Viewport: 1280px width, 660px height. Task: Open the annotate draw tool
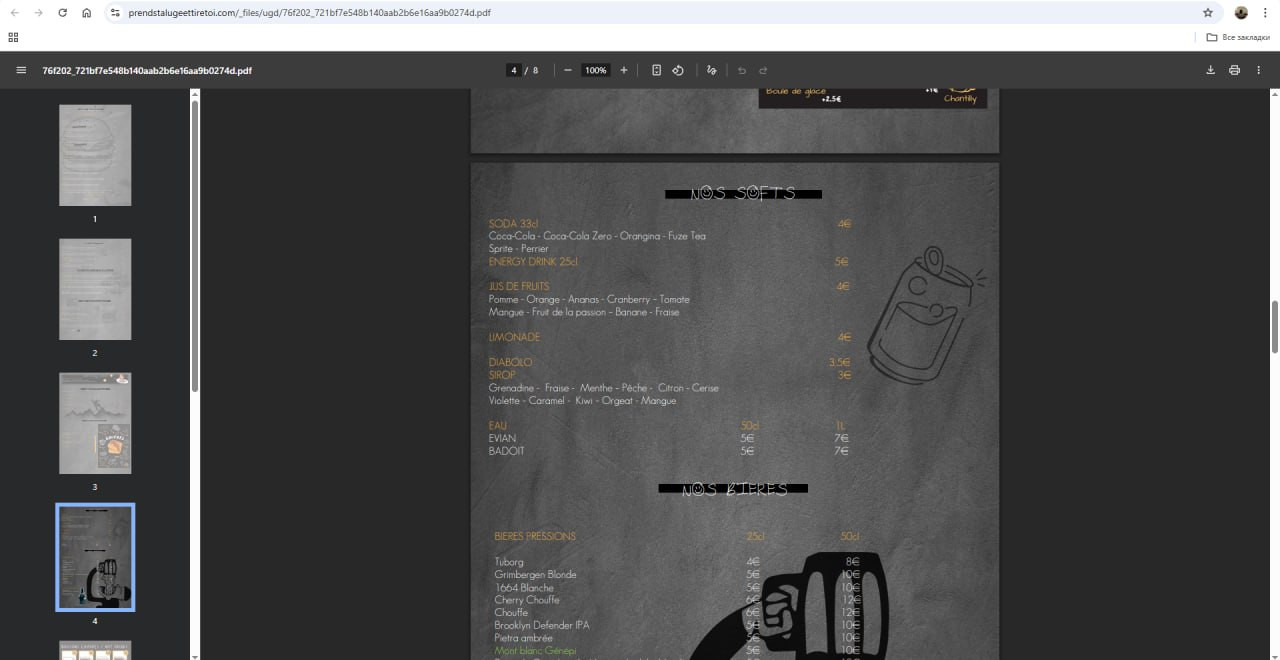(x=711, y=70)
